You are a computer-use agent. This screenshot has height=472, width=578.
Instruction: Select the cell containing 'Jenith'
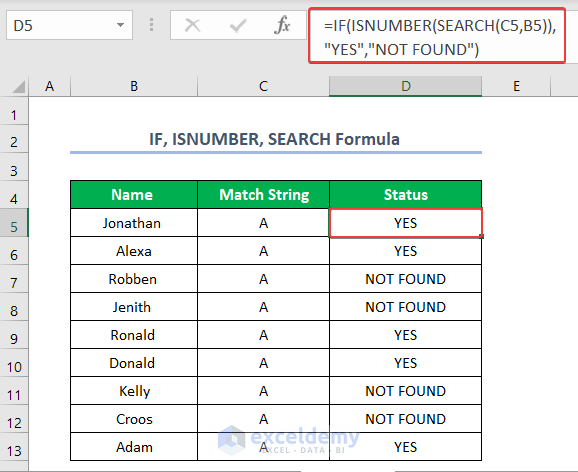[134, 307]
